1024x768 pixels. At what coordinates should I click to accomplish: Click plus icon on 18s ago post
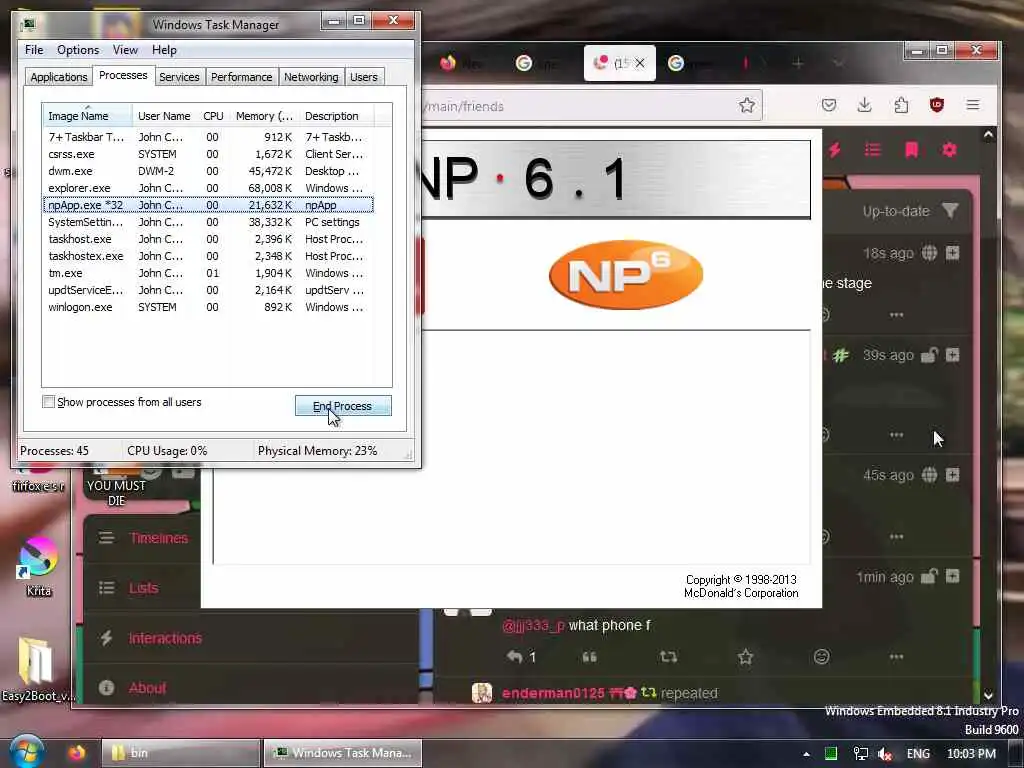953,253
